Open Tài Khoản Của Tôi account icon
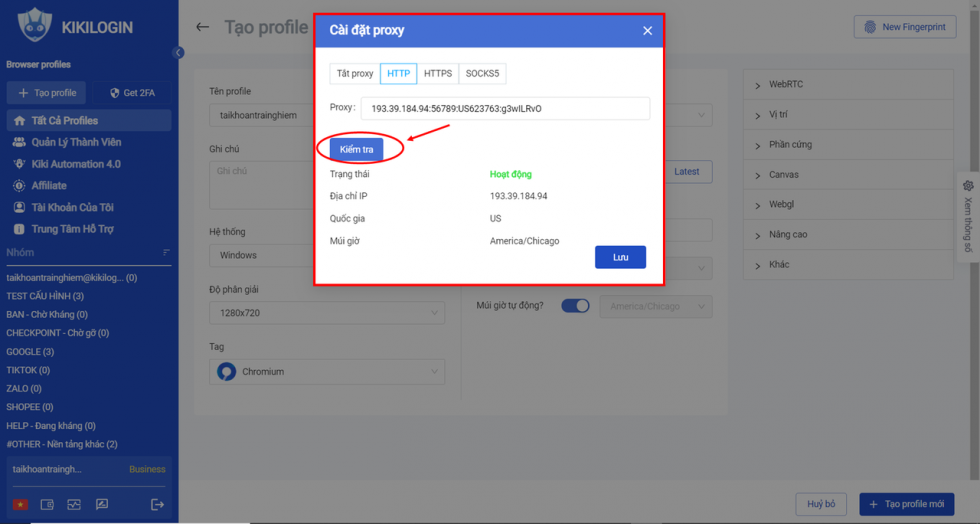 pyautogui.click(x=19, y=207)
